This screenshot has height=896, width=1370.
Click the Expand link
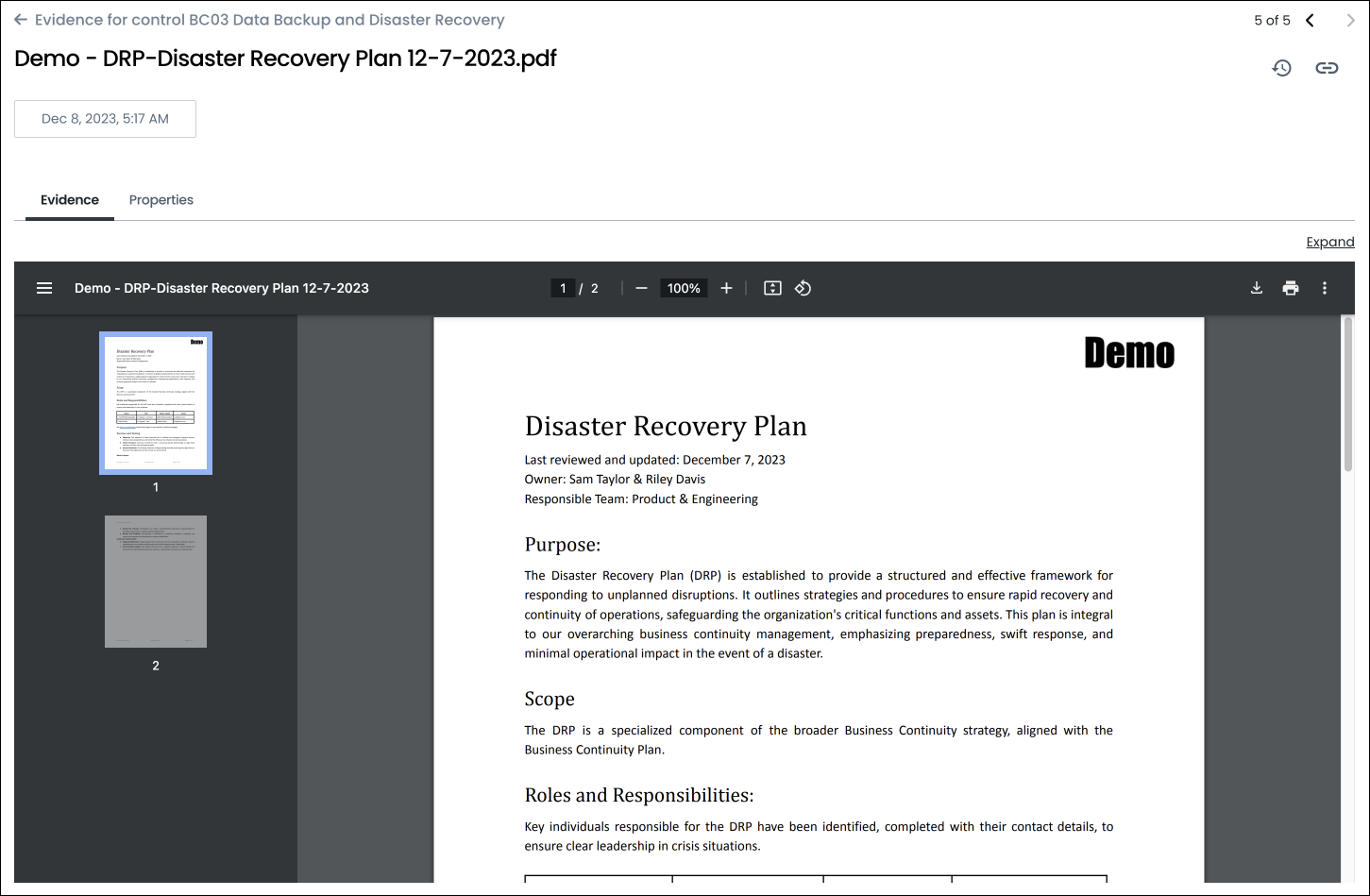(1329, 243)
